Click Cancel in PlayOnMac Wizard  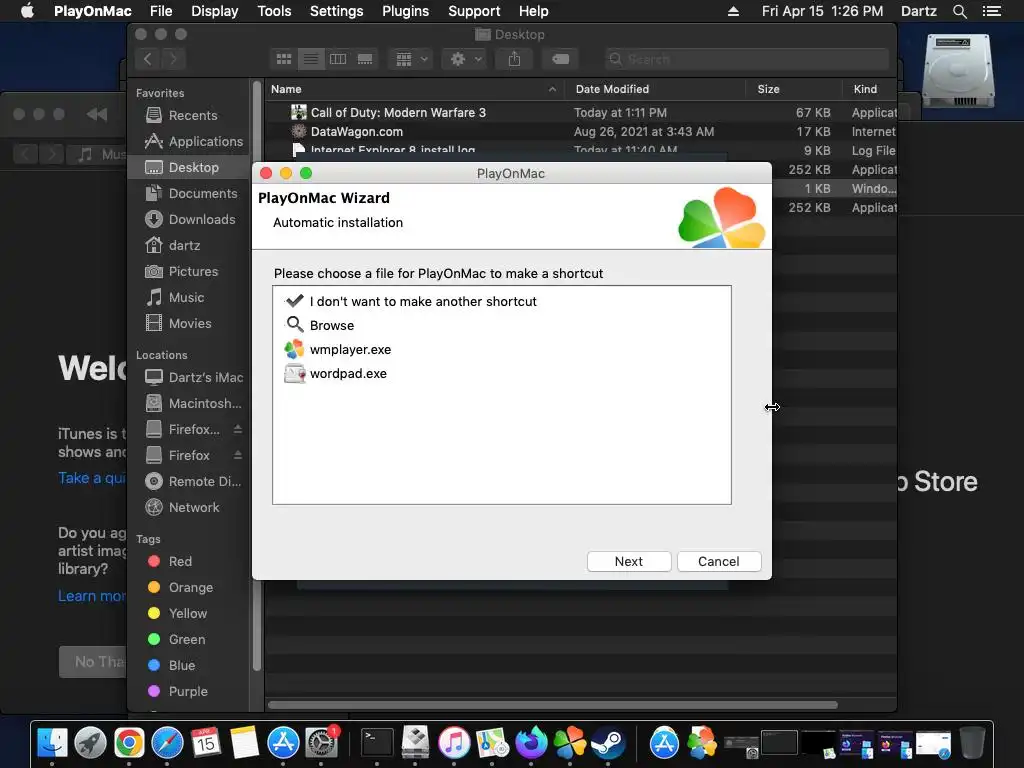tap(718, 562)
